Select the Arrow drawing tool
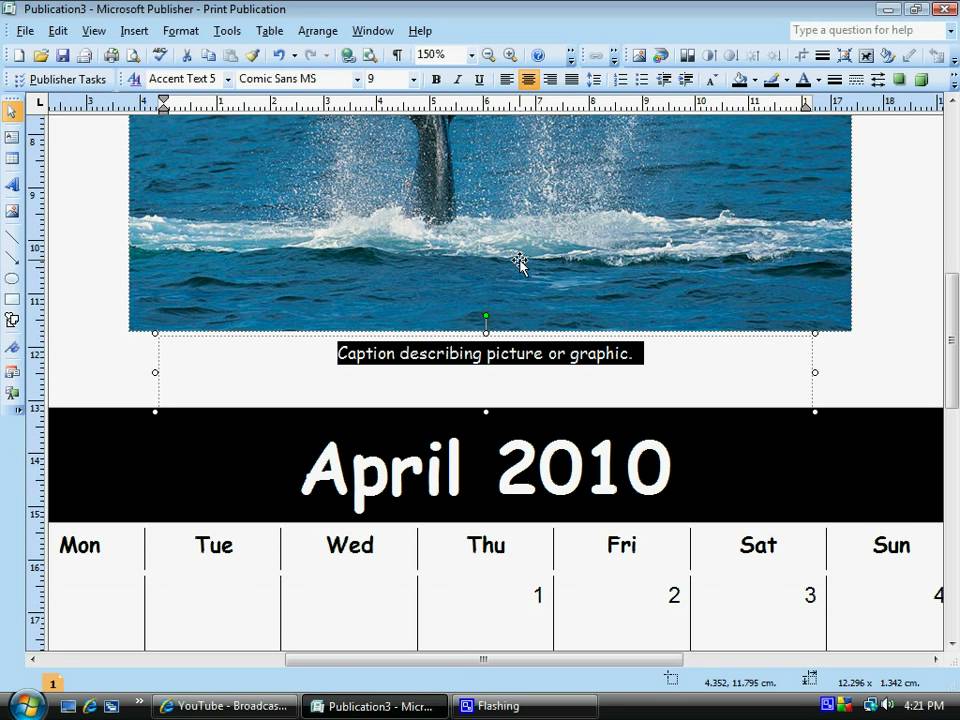This screenshot has height=720, width=960. point(12,258)
